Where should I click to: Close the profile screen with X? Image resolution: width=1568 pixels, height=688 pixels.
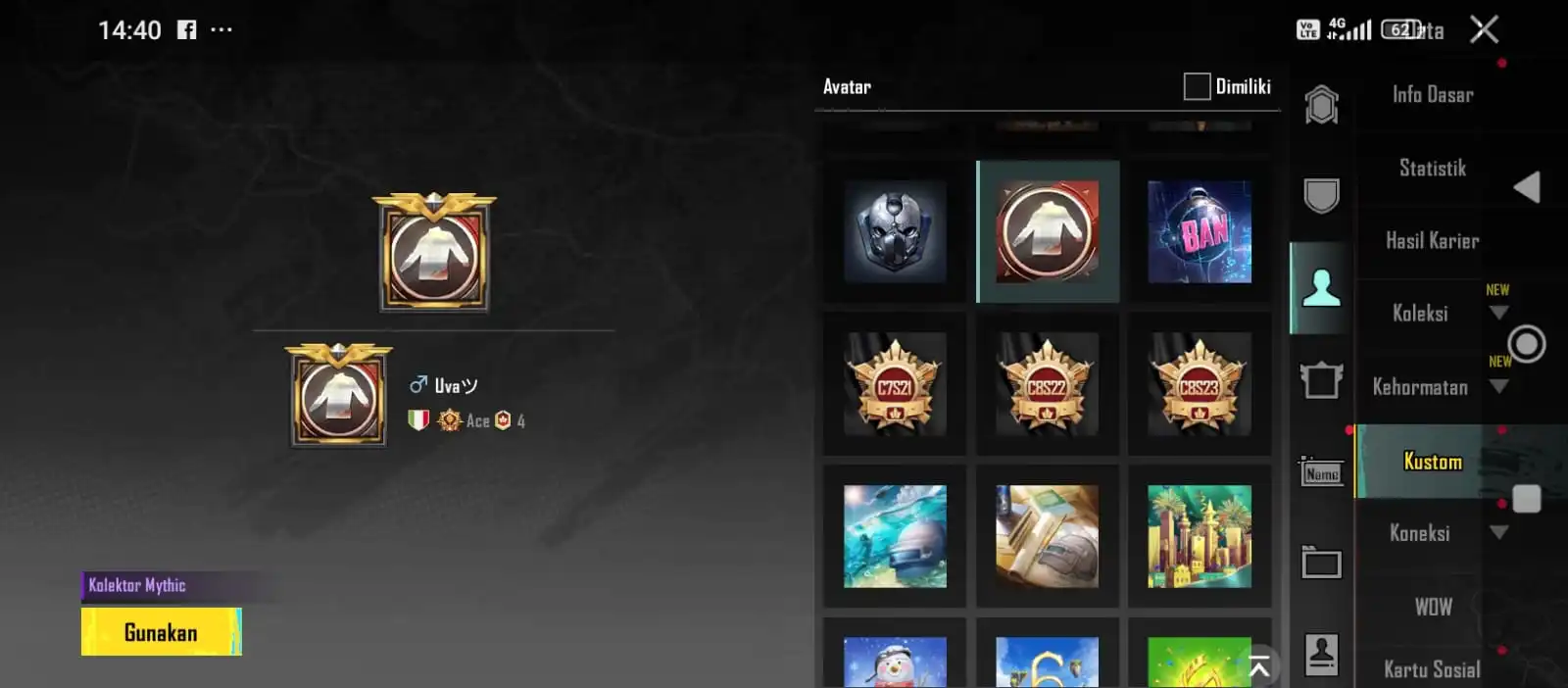click(x=1484, y=29)
